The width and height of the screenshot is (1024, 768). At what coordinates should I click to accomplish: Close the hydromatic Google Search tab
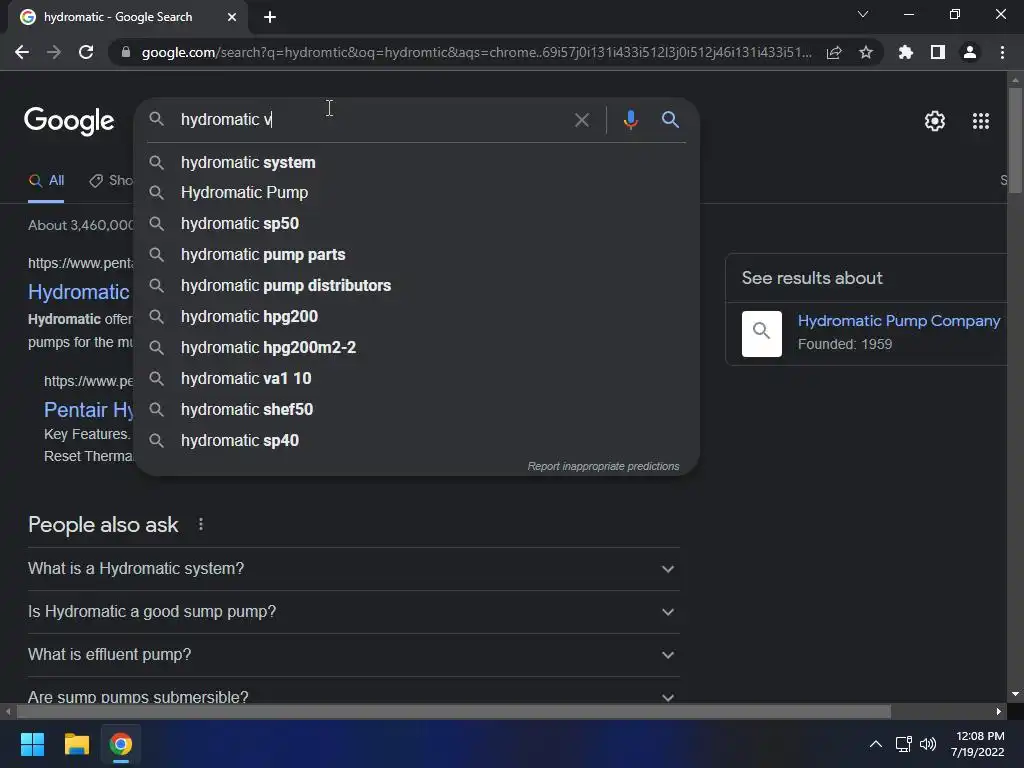pyautogui.click(x=232, y=17)
